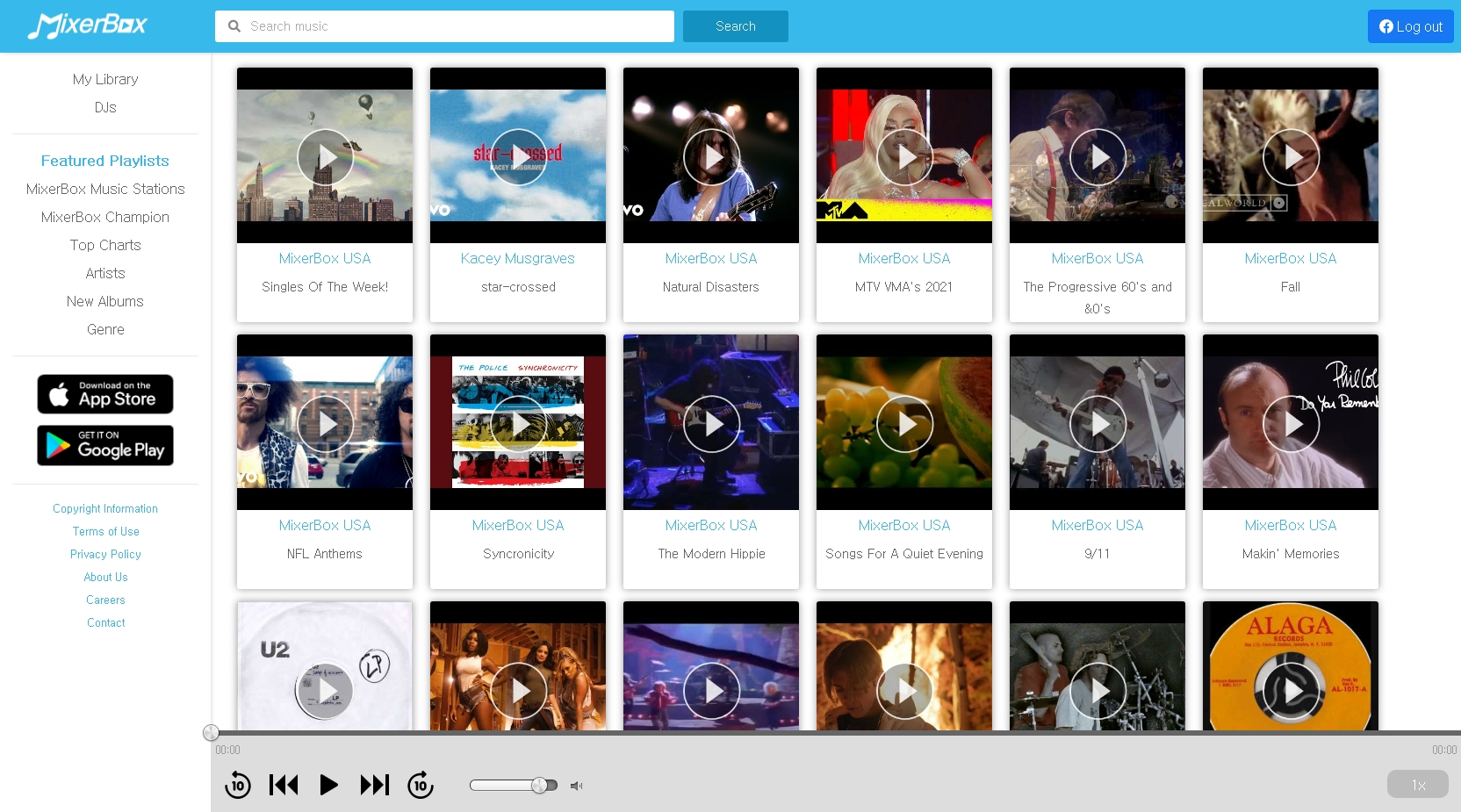Open Copyright Information link
Screen dimensions: 1461x812
coord(105,508)
